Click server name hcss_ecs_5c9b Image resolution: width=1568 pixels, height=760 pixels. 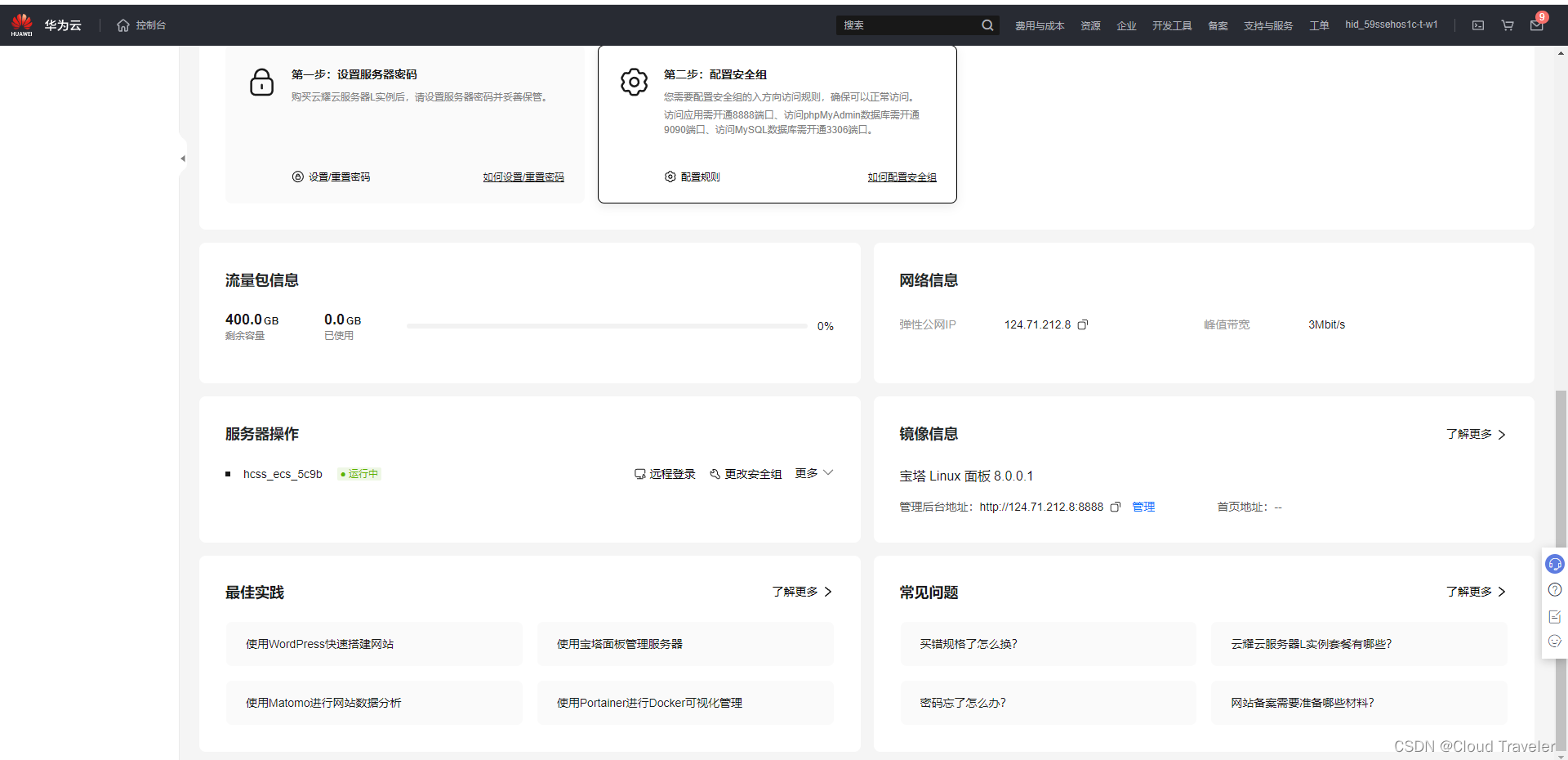283,474
